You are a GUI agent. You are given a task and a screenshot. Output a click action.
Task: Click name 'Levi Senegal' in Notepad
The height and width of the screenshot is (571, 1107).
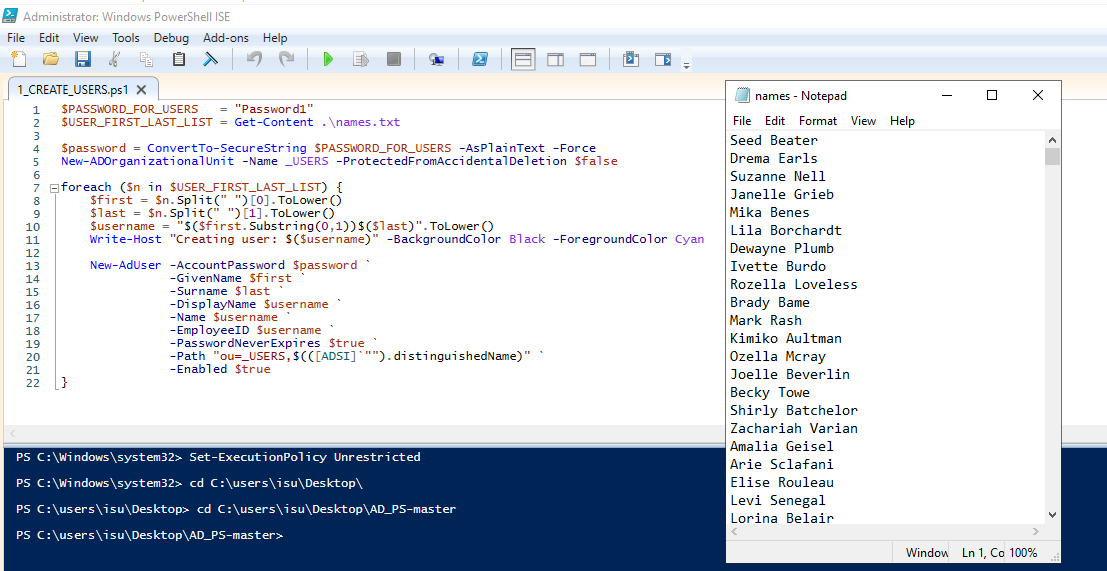point(778,500)
